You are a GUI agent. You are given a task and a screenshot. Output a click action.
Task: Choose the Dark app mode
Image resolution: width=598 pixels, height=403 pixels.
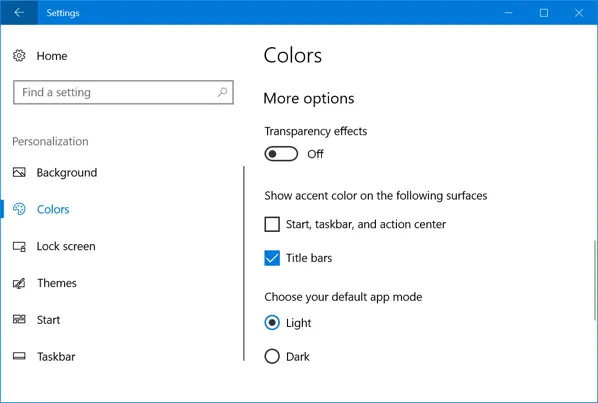pos(272,356)
